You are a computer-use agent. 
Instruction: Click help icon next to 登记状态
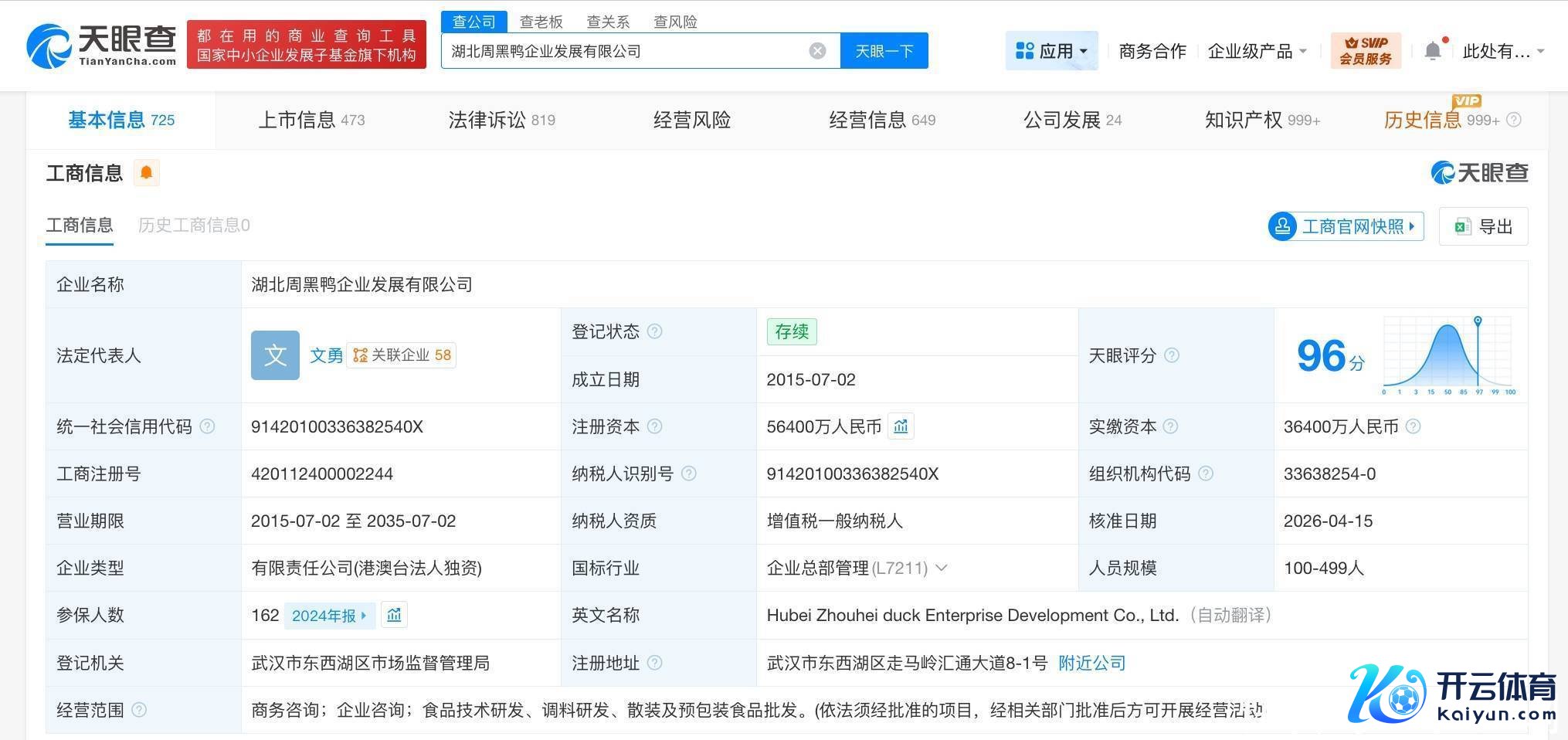(x=654, y=331)
